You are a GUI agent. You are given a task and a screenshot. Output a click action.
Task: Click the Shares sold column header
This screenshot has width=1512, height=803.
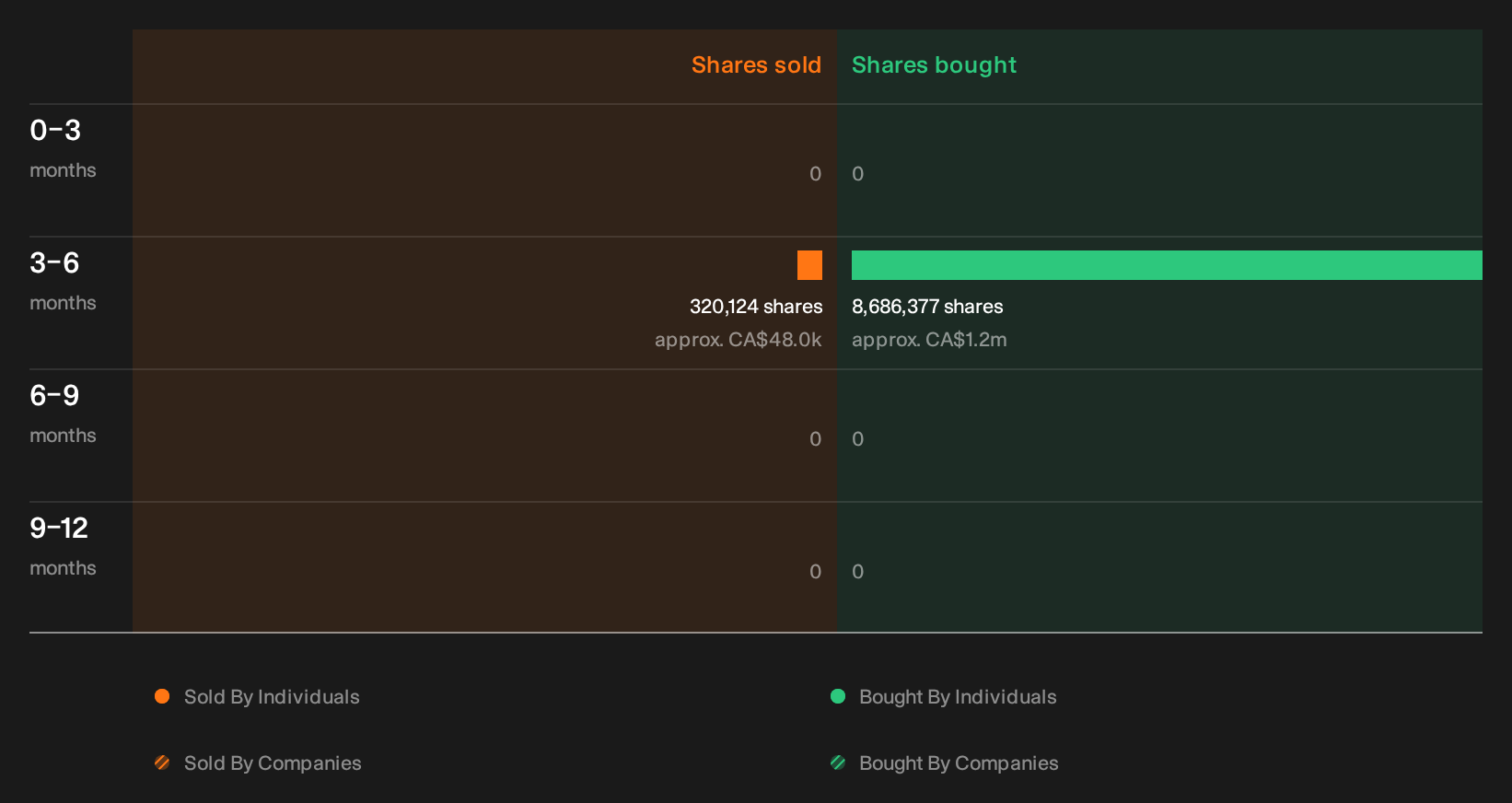(756, 65)
